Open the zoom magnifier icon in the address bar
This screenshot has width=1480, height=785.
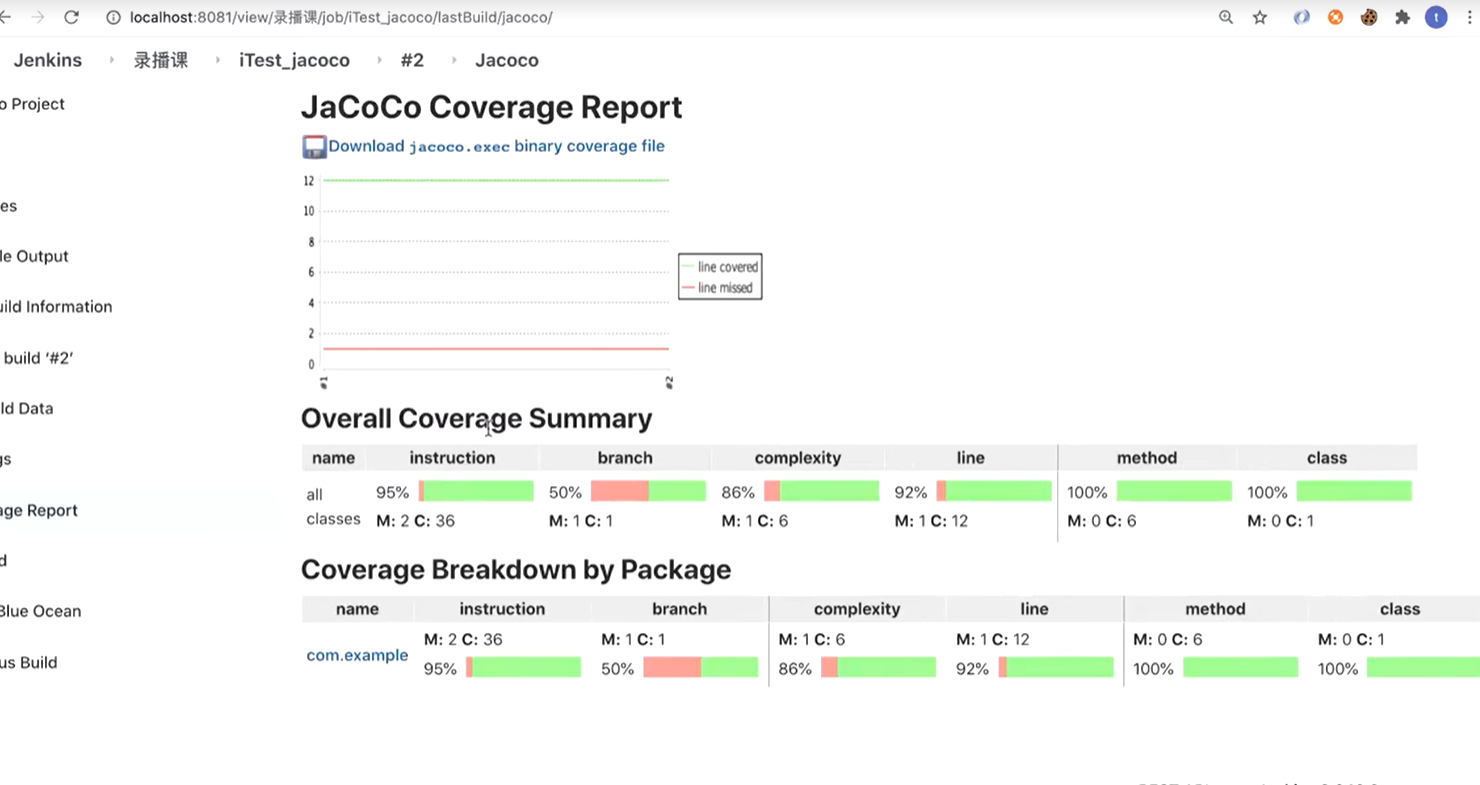pos(1226,17)
